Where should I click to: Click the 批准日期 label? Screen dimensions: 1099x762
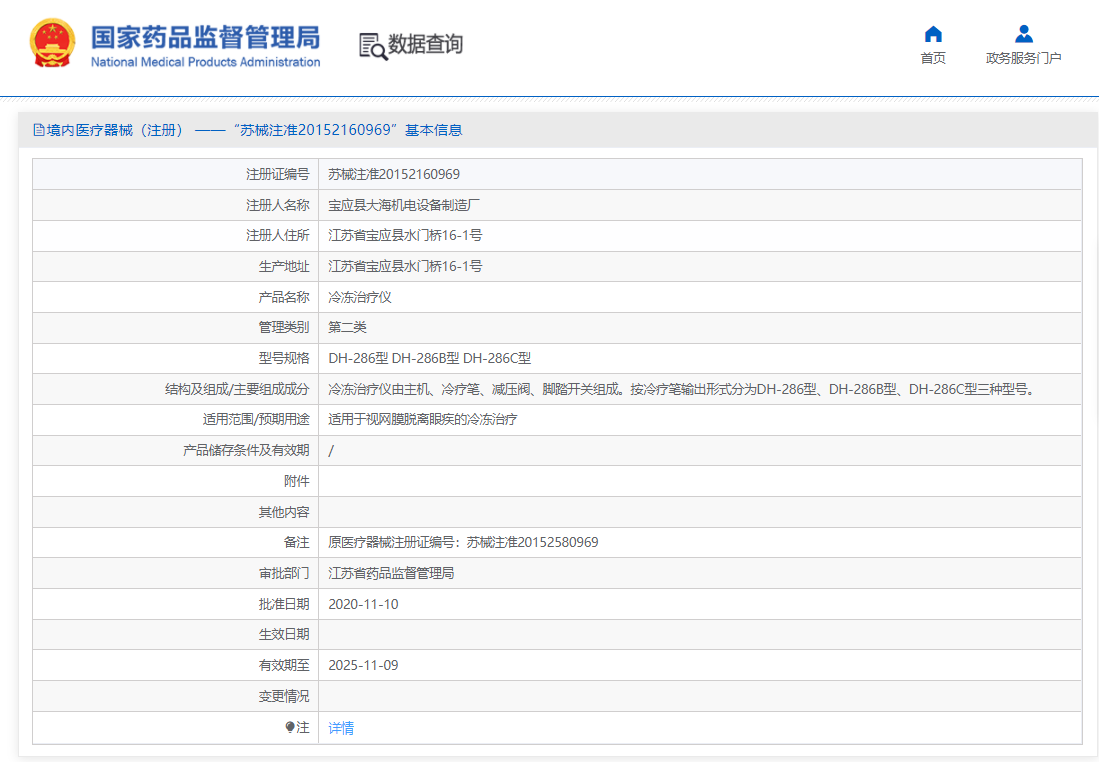284,604
